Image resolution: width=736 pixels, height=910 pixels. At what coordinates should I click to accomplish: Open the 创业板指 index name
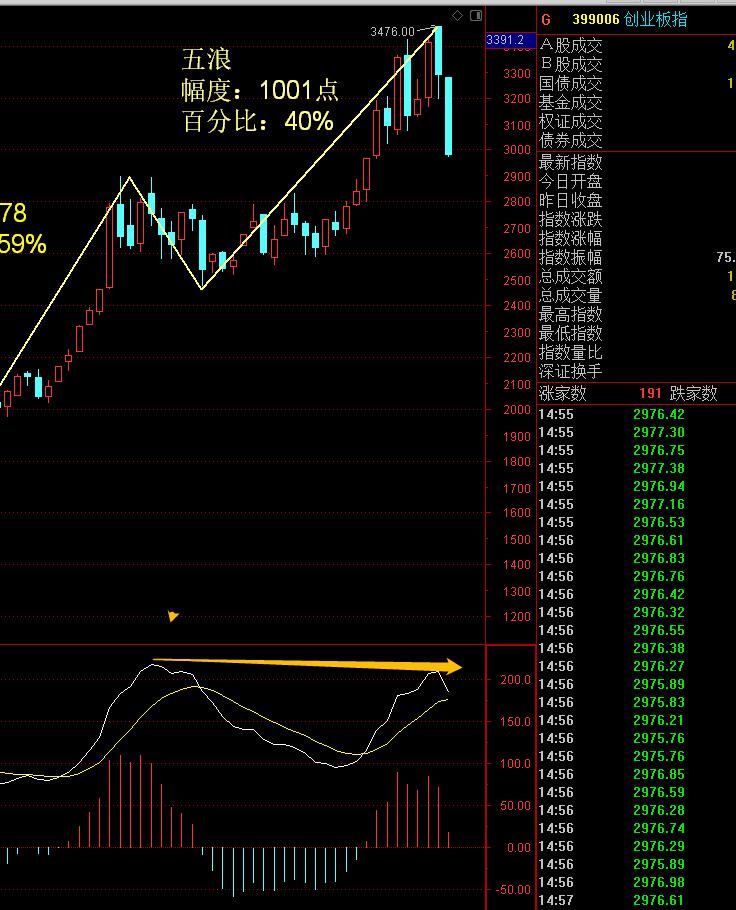pos(656,19)
